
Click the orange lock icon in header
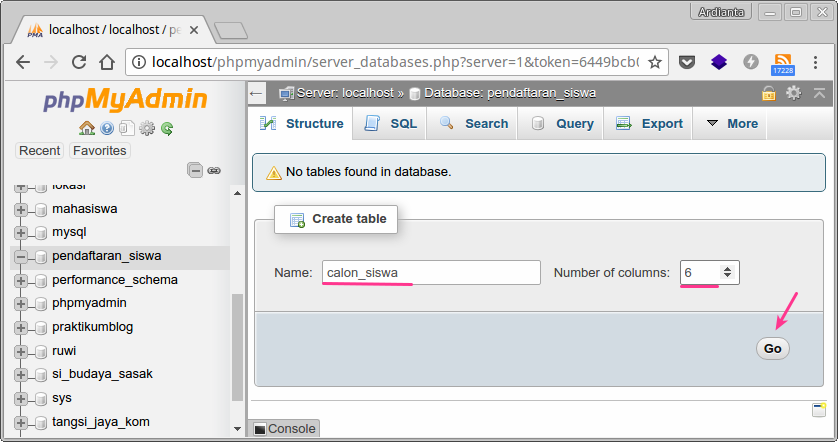point(768,93)
